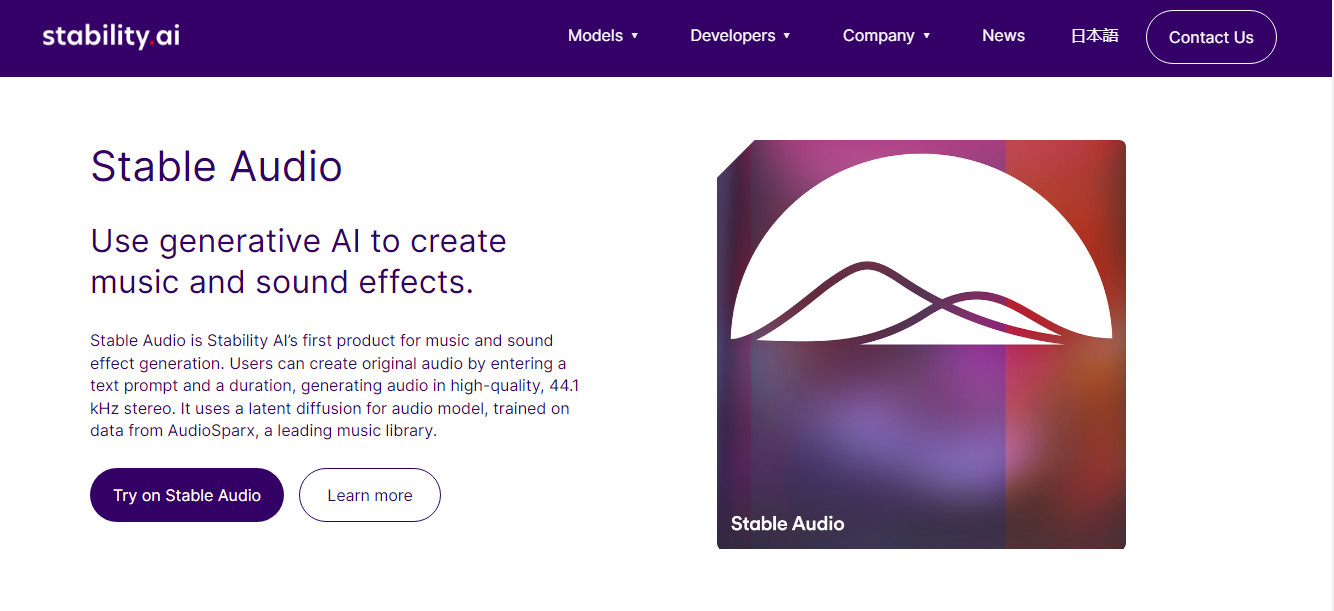The width and height of the screenshot is (1334, 611).
Task: Click the Stable Audio caption on the artwork
Action: click(787, 523)
